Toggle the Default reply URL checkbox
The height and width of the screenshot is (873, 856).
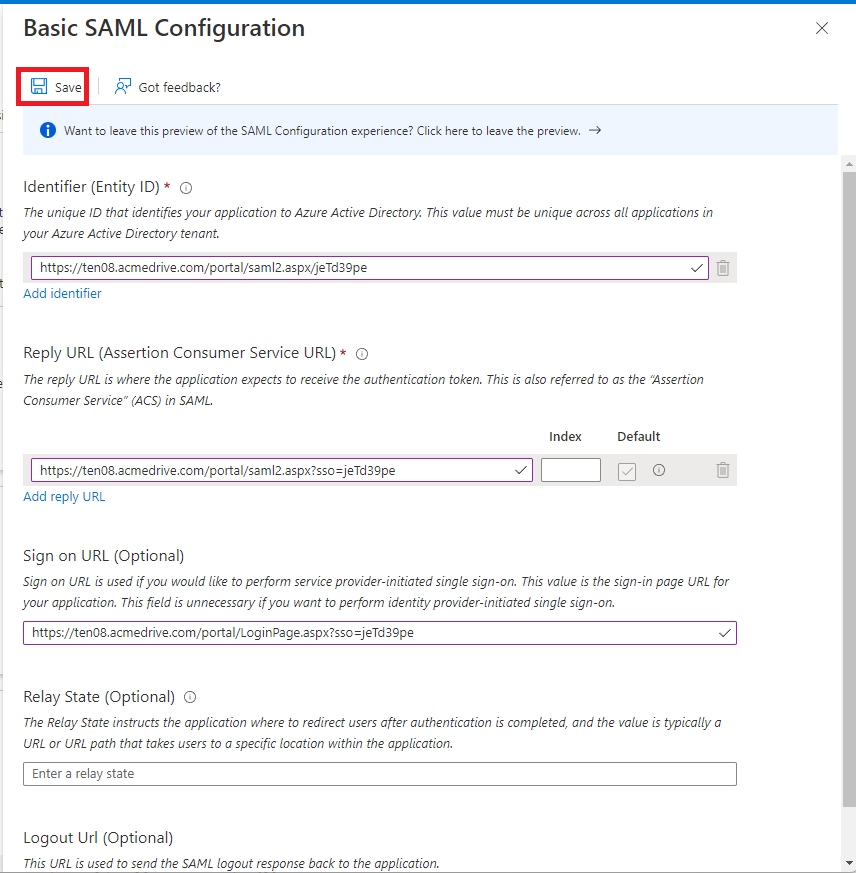[627, 472]
